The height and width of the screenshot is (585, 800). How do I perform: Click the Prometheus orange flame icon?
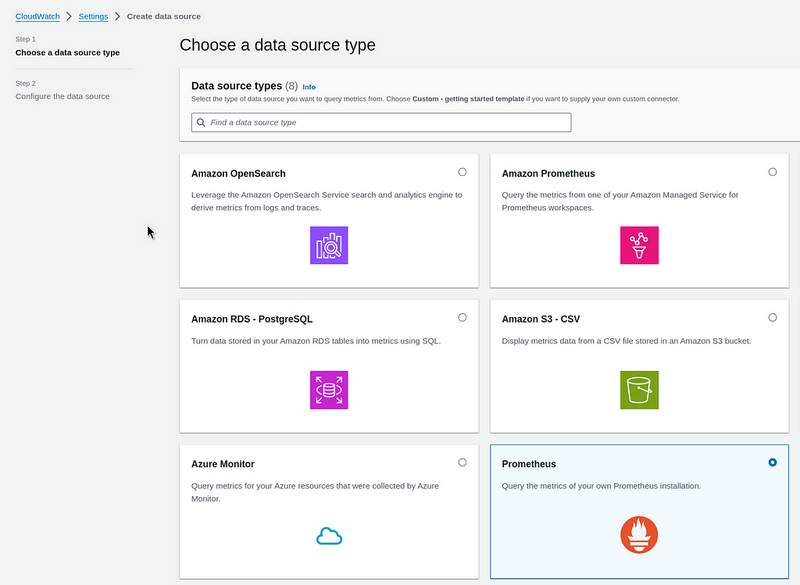pos(639,535)
